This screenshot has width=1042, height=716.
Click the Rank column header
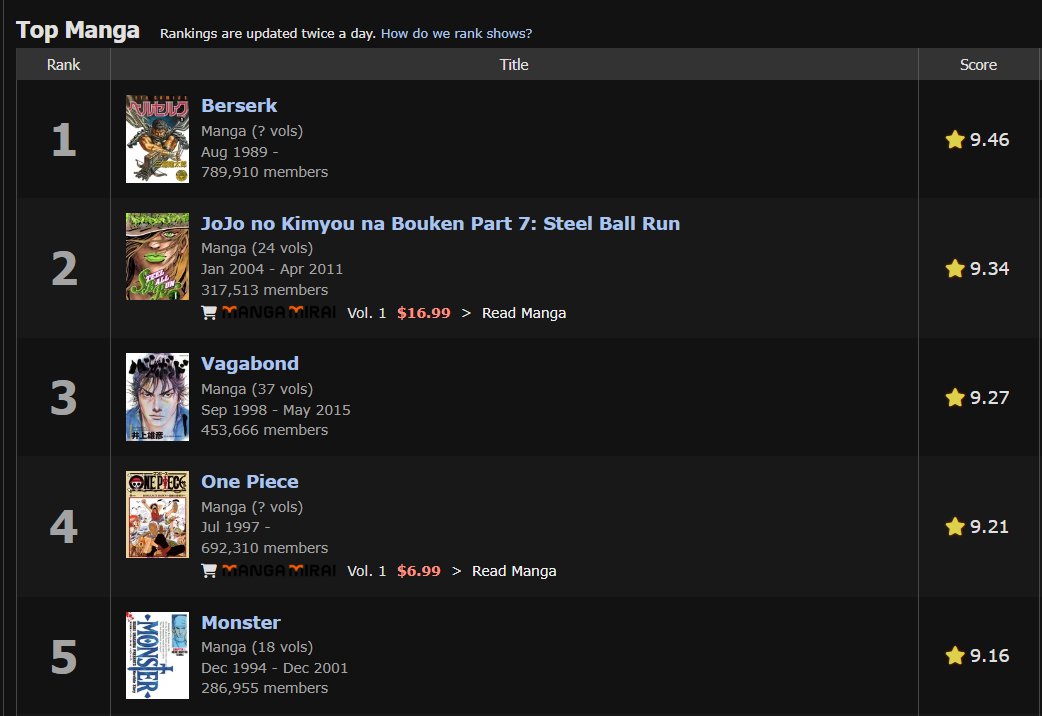tap(63, 64)
